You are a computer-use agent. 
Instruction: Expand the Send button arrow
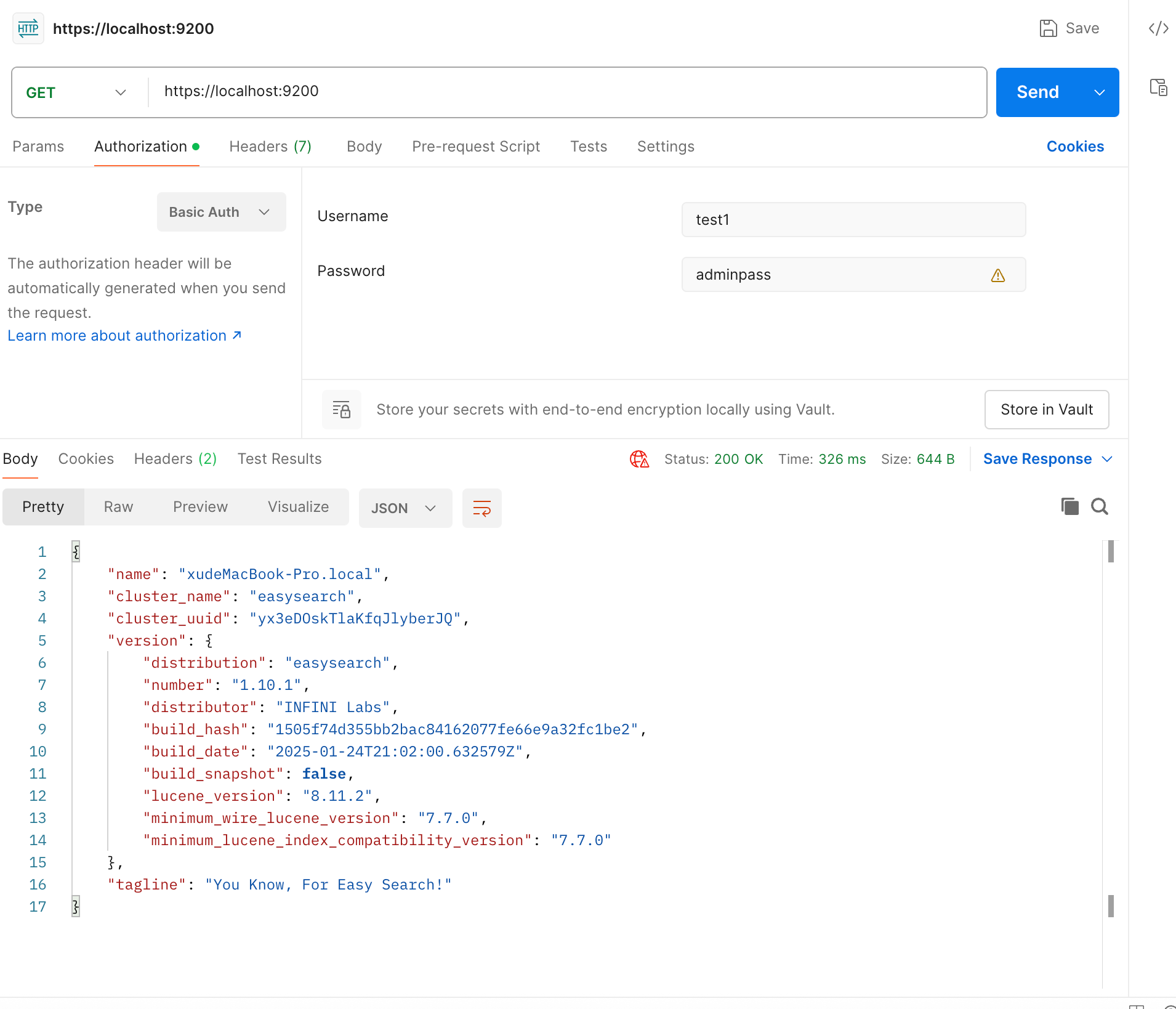[1100, 92]
